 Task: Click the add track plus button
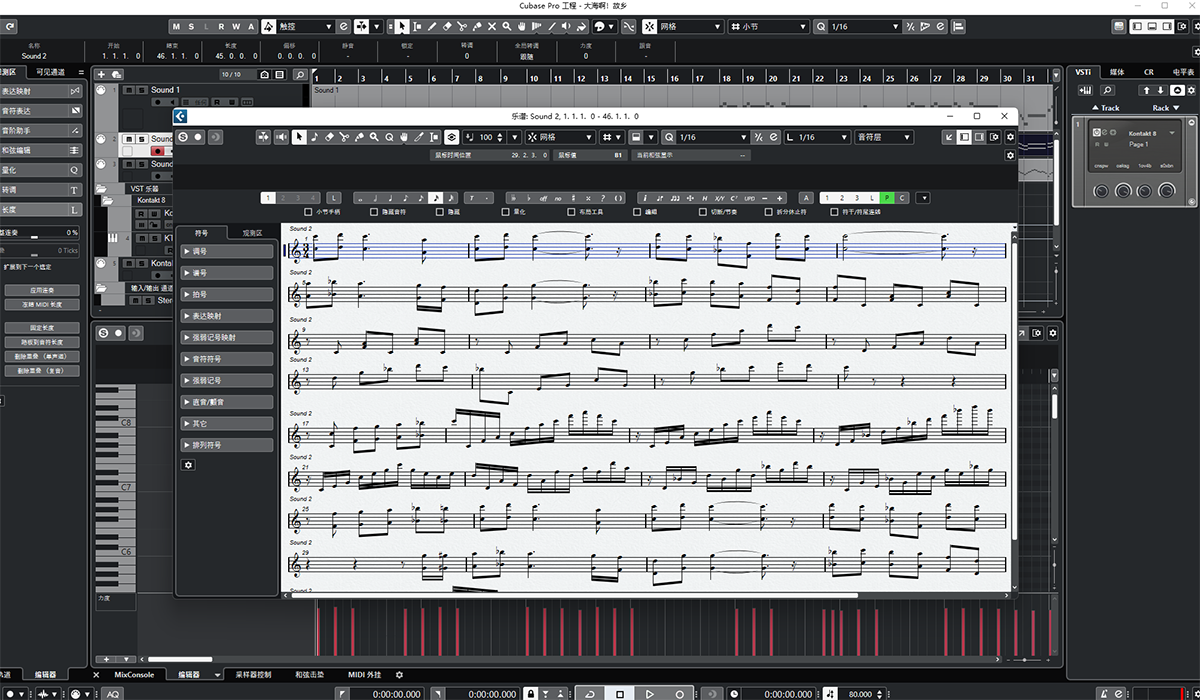pyautogui.click(x=101, y=74)
